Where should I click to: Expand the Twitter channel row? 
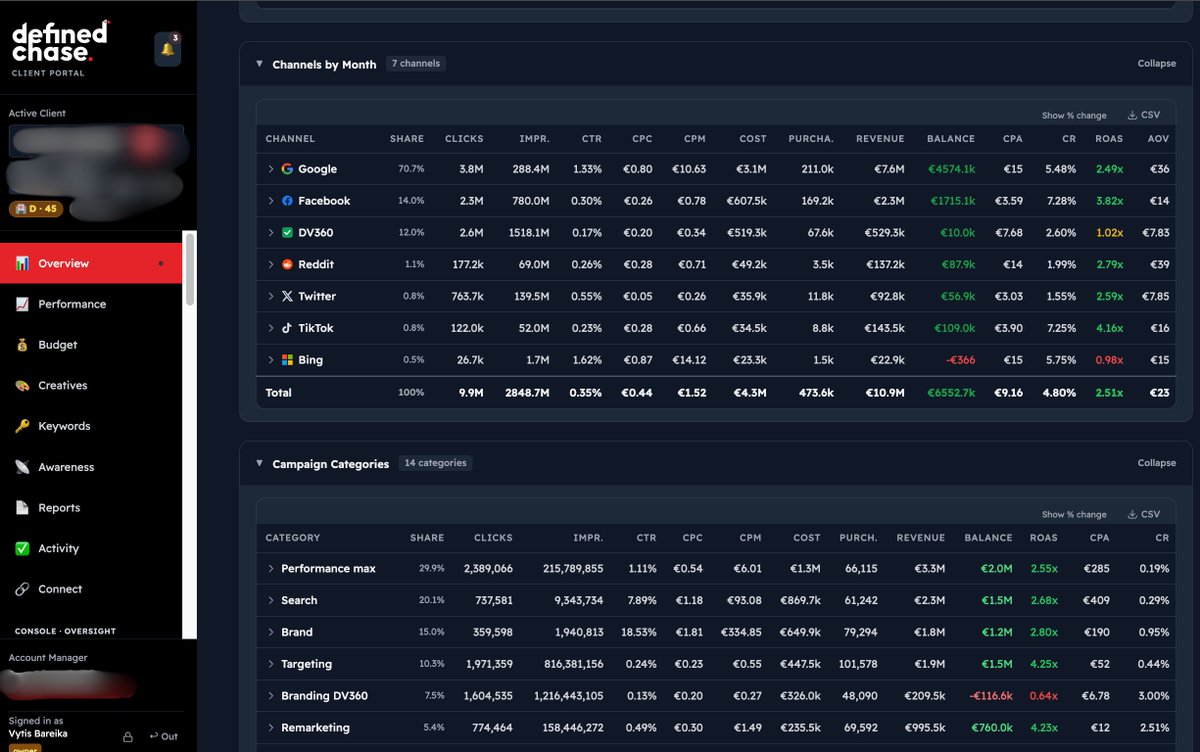(270, 296)
